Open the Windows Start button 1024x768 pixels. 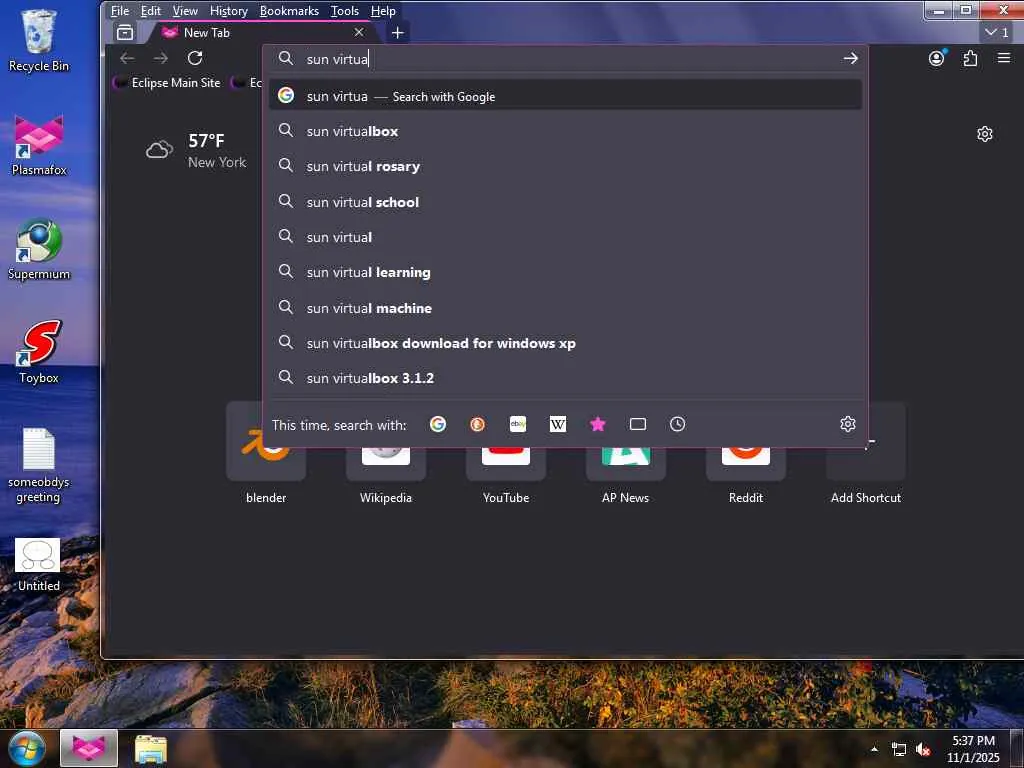26,748
